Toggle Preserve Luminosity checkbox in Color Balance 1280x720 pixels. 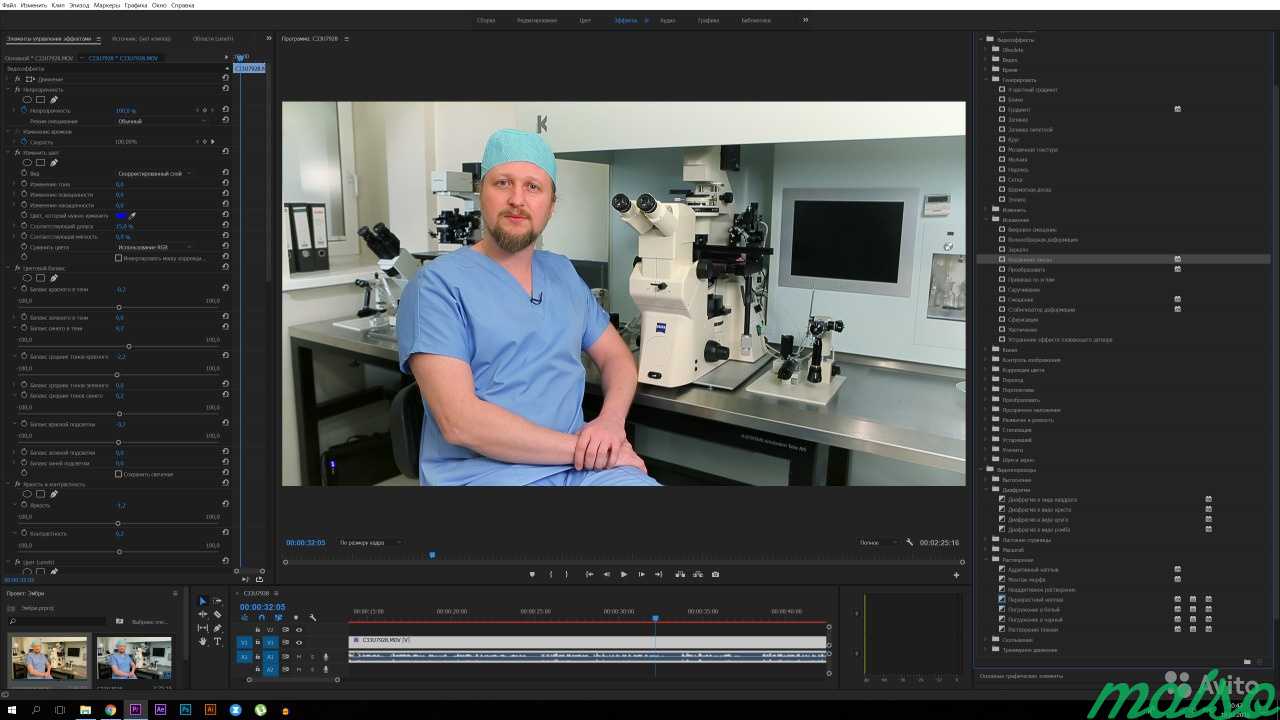[118, 474]
